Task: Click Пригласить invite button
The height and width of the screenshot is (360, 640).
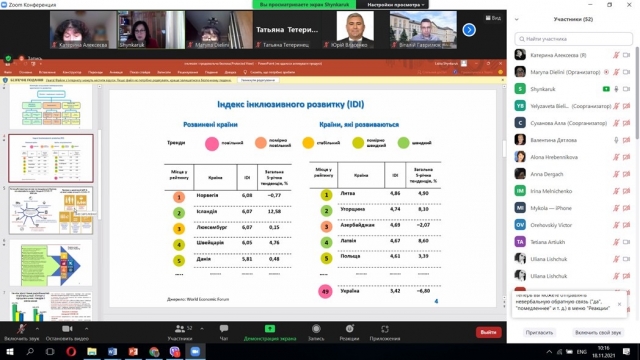Action: point(539,333)
